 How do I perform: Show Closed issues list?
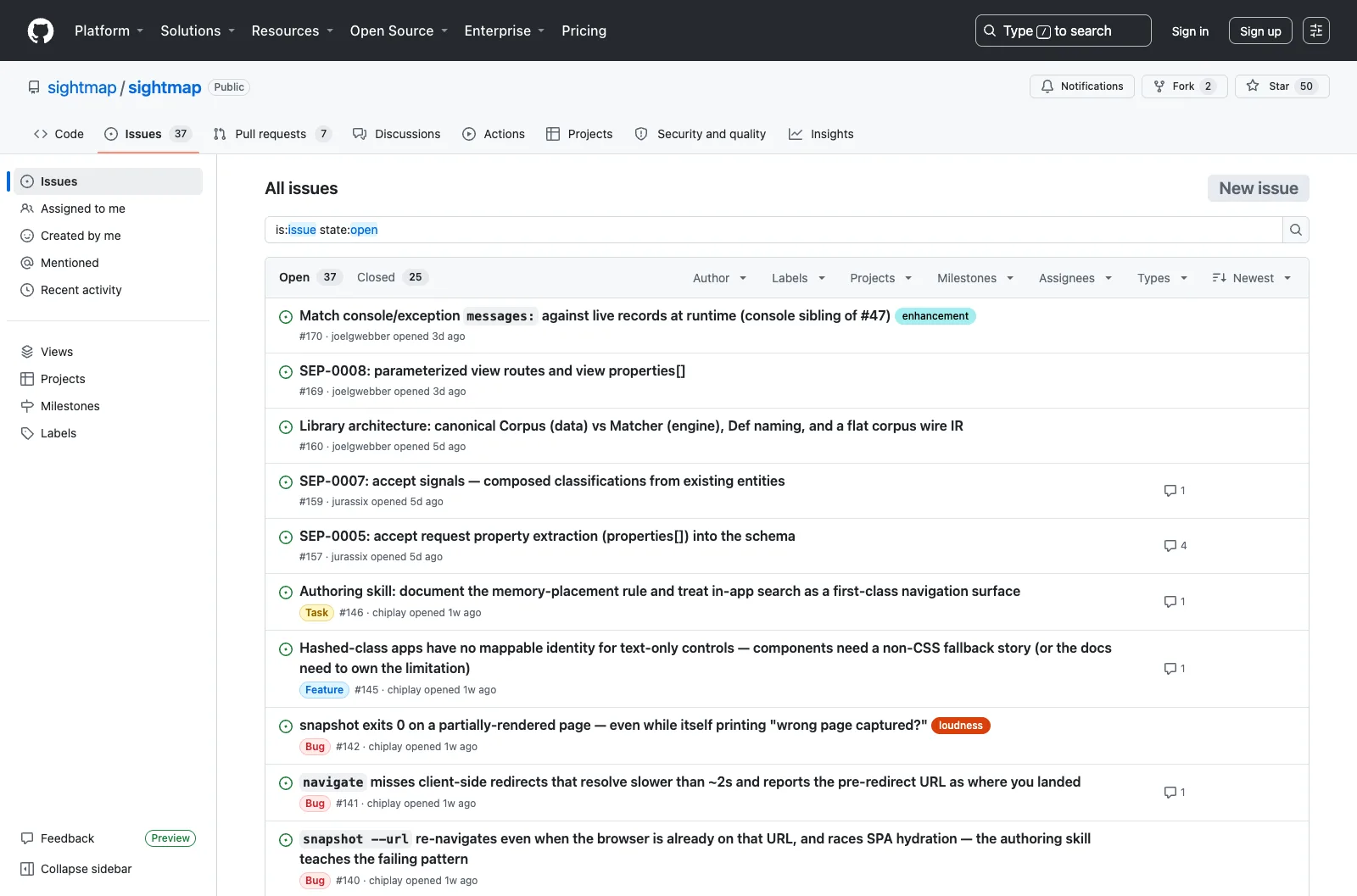pyautogui.click(x=393, y=277)
